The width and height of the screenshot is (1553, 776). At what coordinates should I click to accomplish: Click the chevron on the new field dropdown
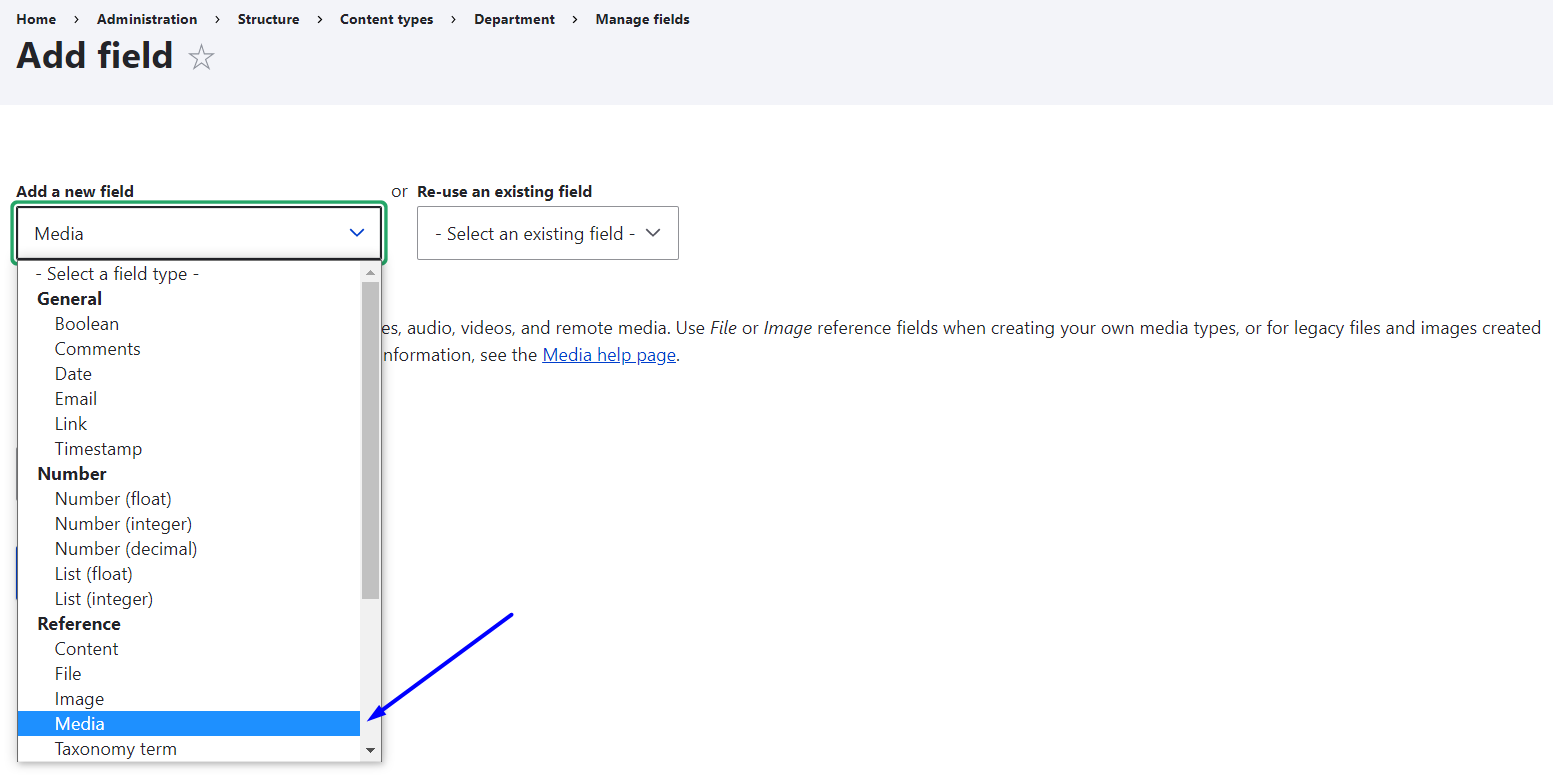357,232
